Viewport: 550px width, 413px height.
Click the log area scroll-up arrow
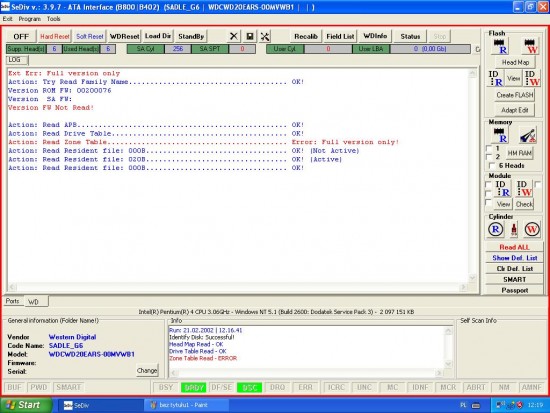click(x=472, y=73)
